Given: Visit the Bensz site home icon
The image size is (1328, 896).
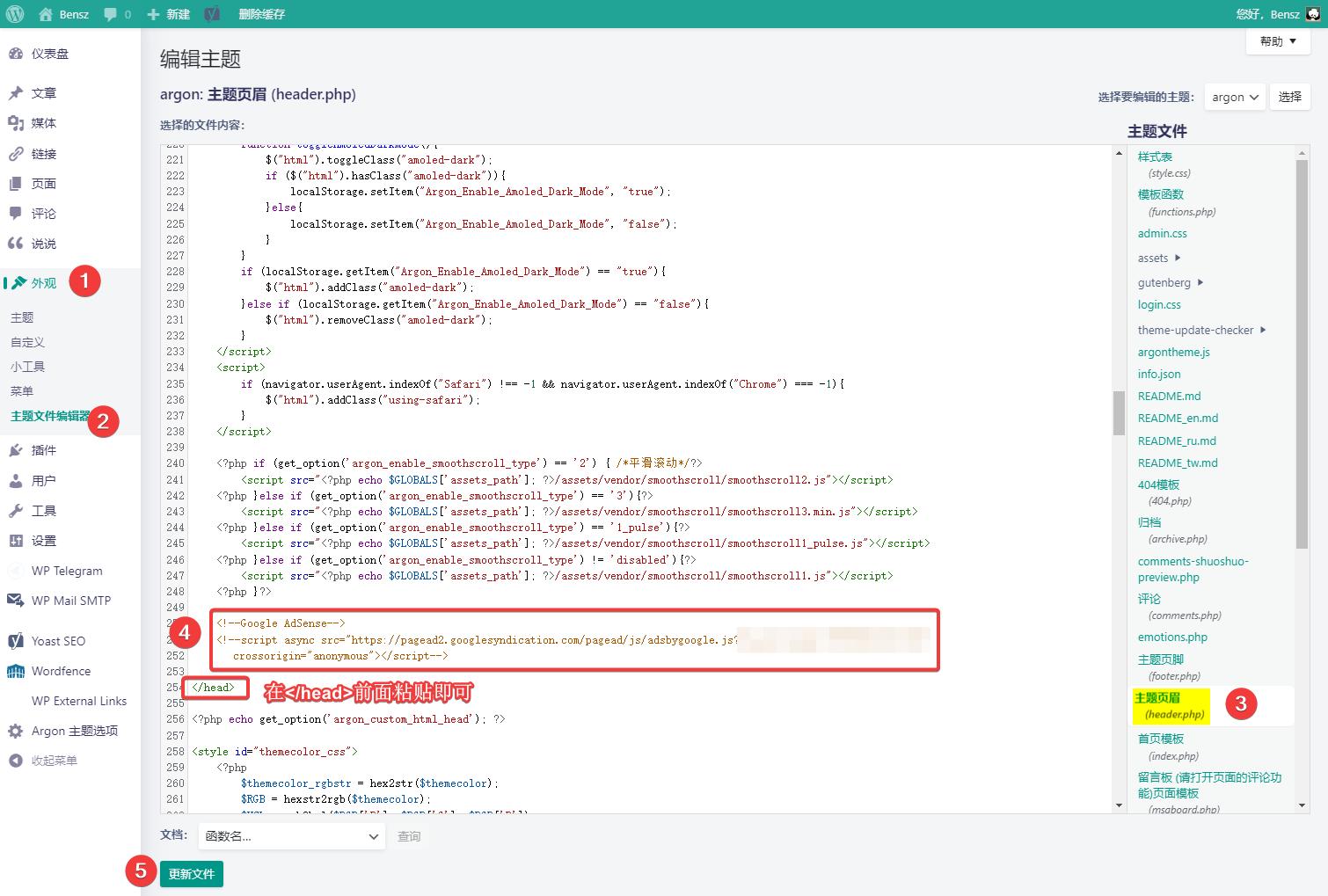Looking at the screenshot, I should coord(46,14).
